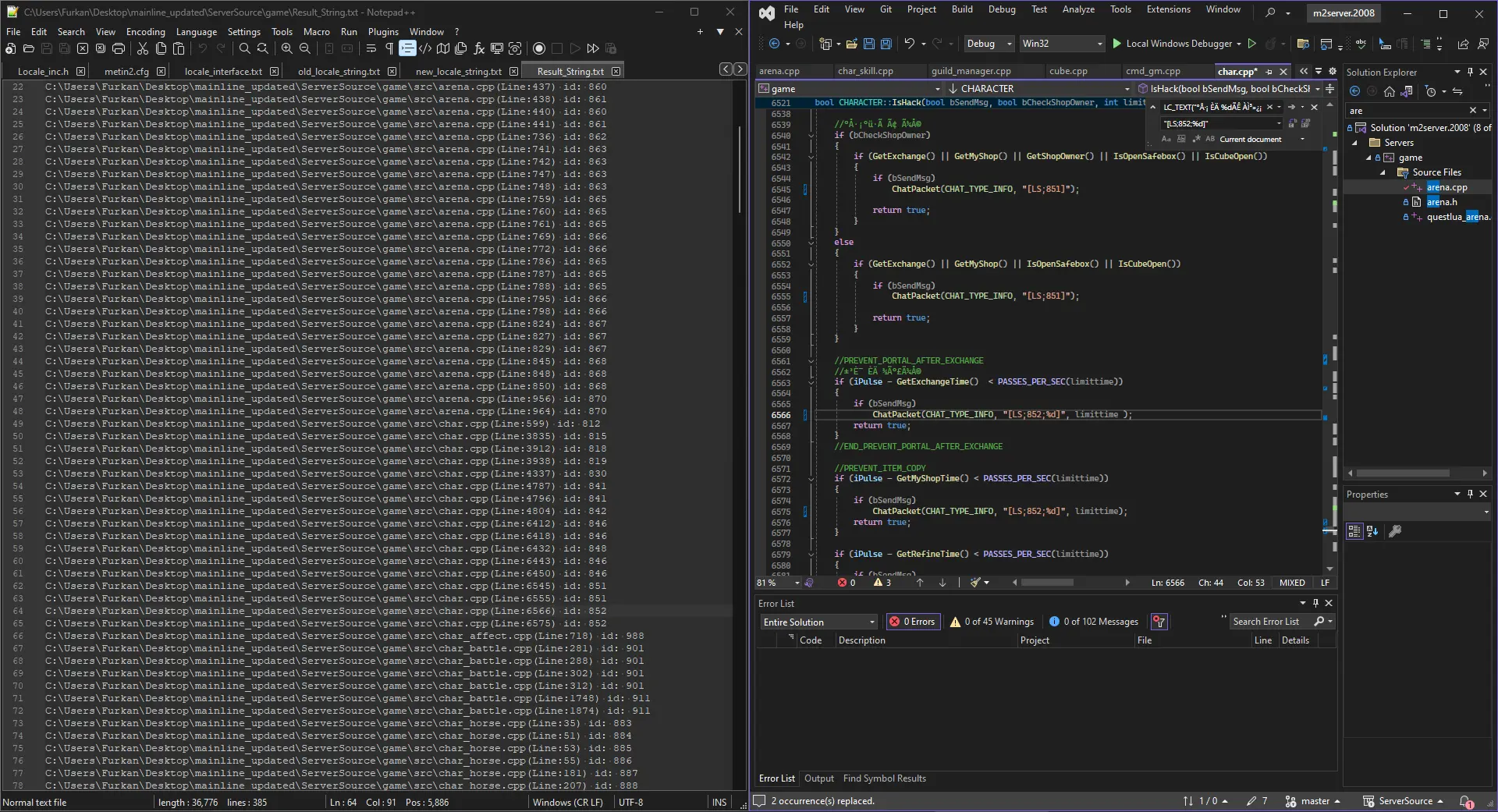1498x812 pixels.
Task: Click the Cut scissors icon in Notepad++
Action: tap(143, 48)
